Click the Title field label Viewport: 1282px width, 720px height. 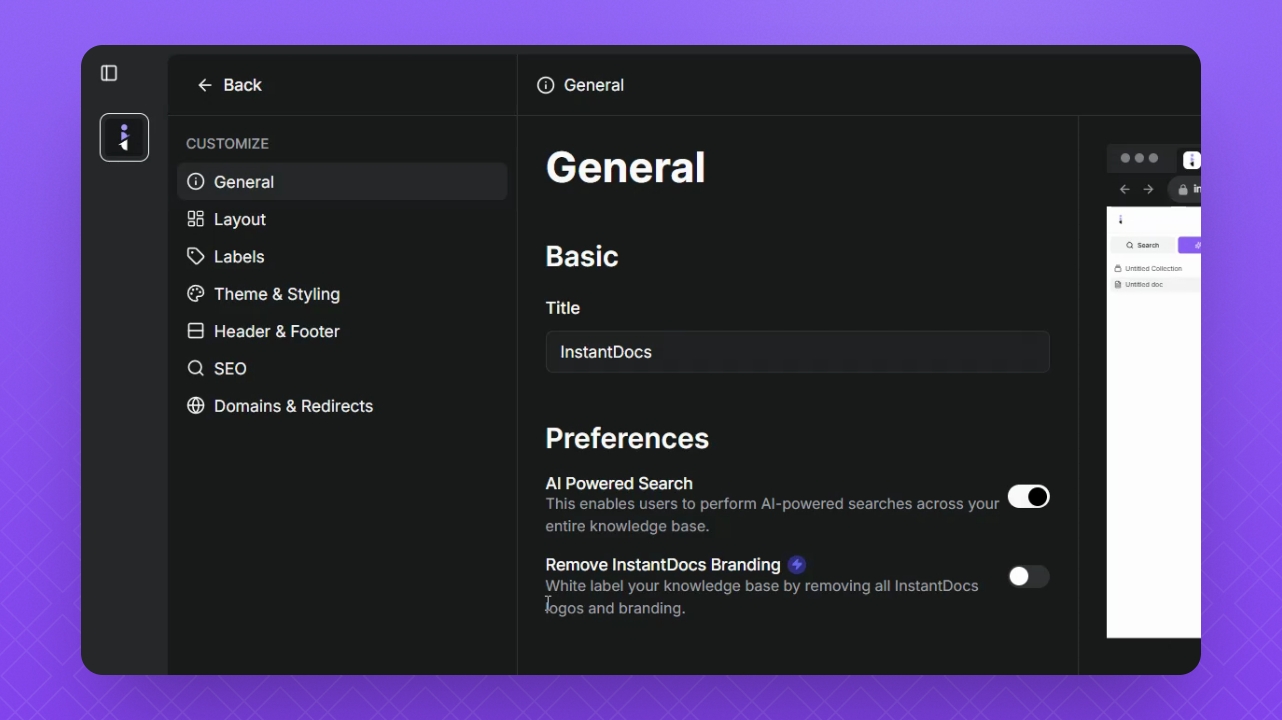tap(563, 308)
